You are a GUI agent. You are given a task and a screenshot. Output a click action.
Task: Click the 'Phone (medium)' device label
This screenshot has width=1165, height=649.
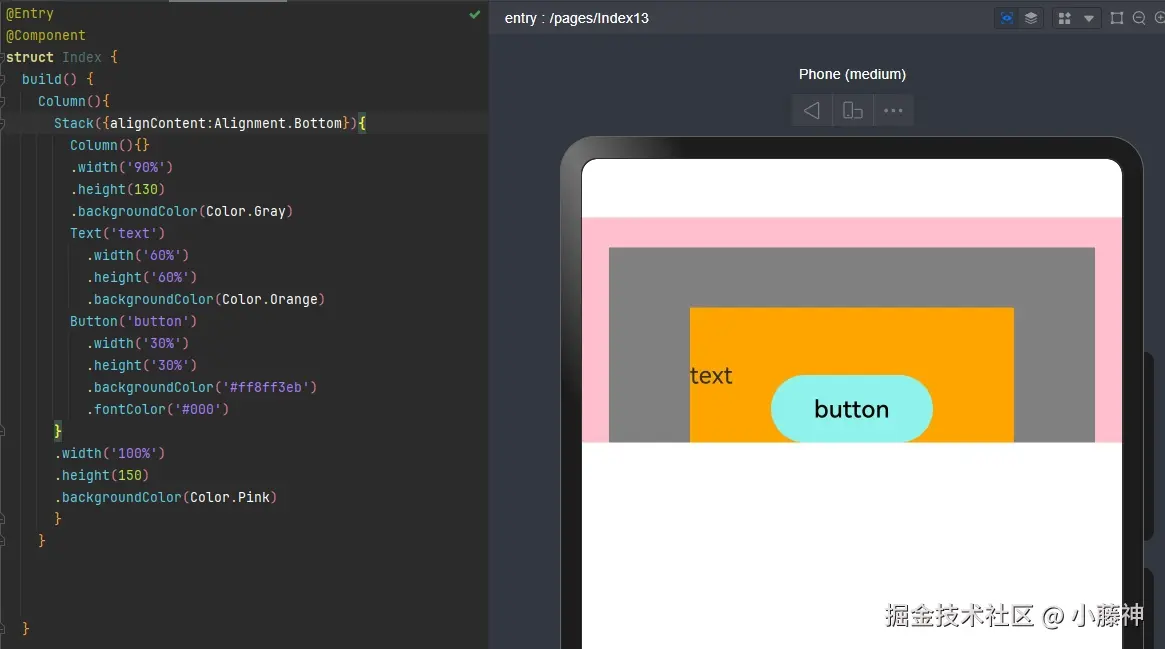[852, 74]
